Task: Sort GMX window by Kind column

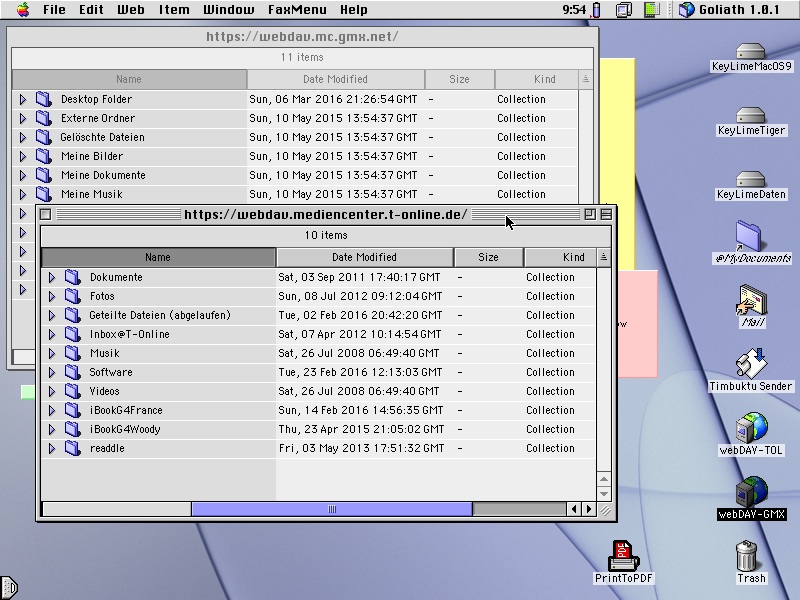Action: (x=537, y=79)
